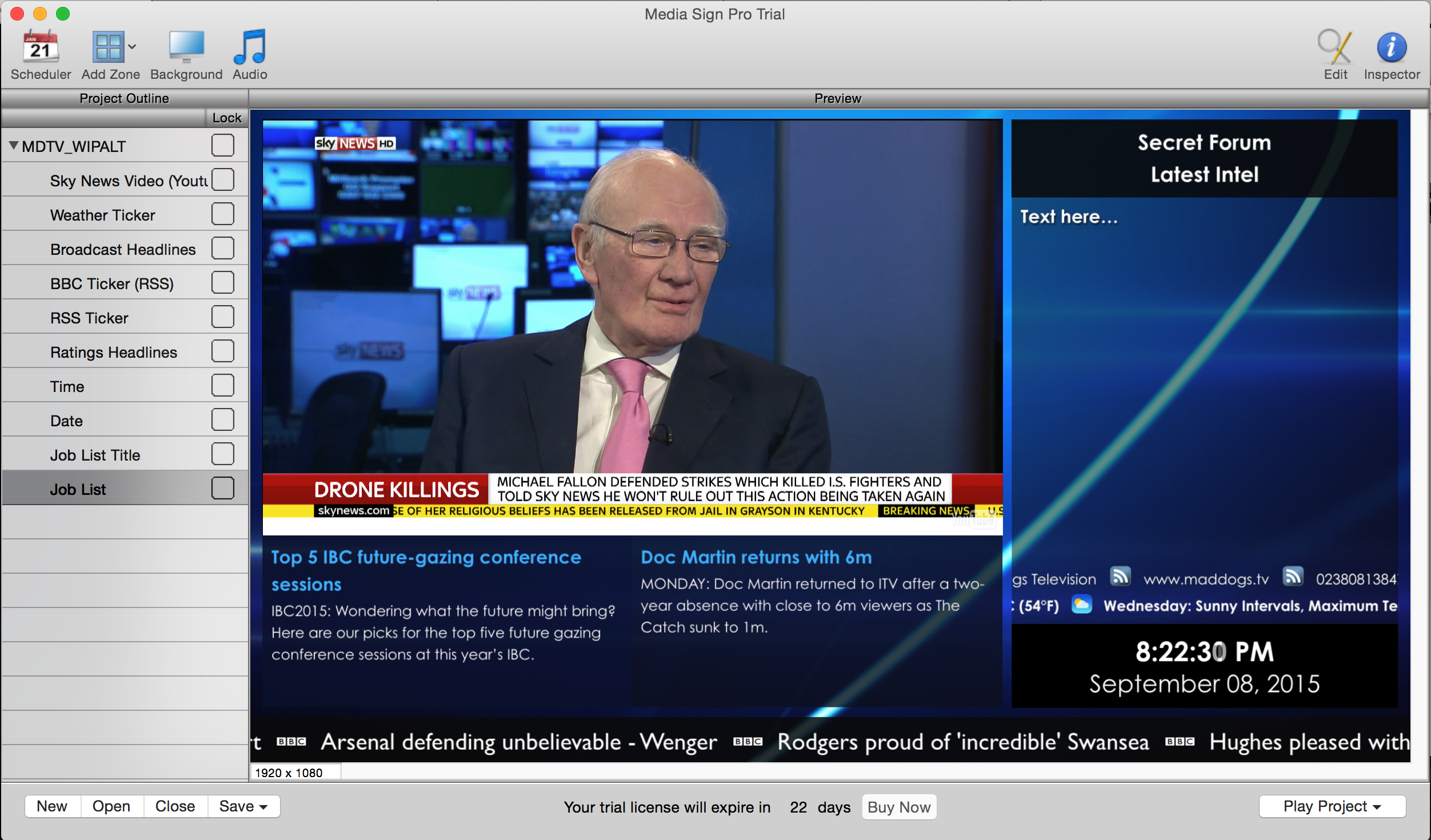
Task: Select the 8:22:30 PM time zone
Action: pos(1204,651)
